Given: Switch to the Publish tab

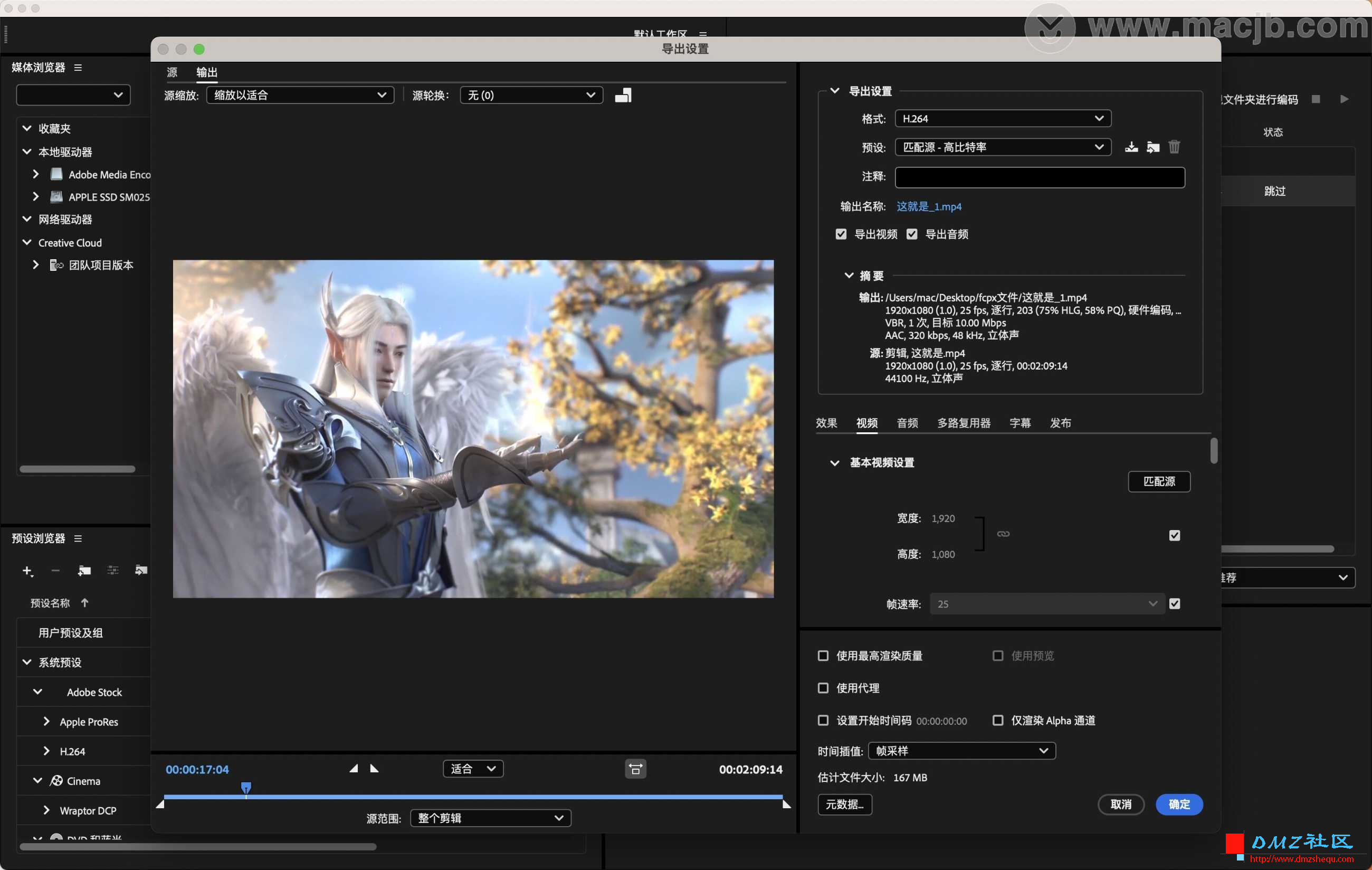Looking at the screenshot, I should (1060, 423).
